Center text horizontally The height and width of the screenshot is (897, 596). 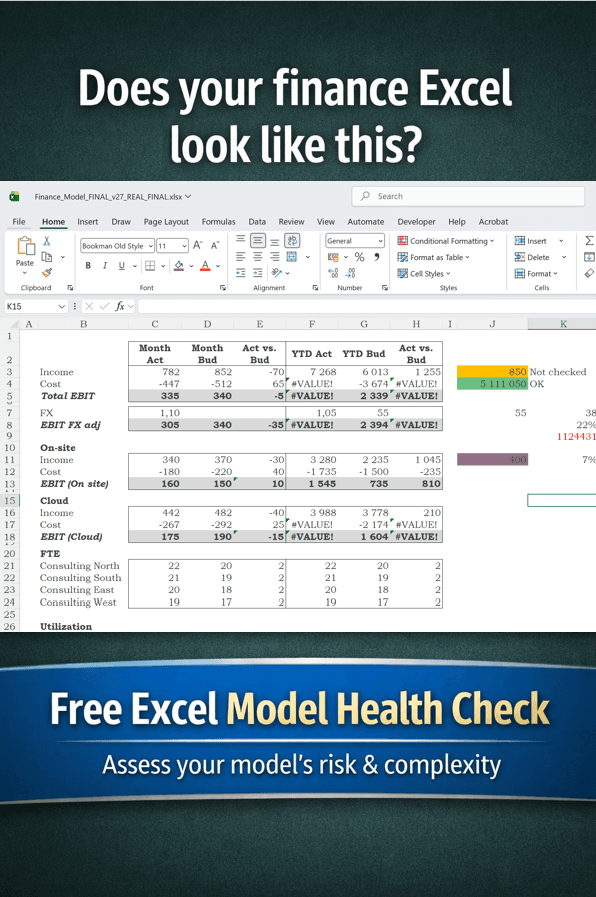point(258,256)
